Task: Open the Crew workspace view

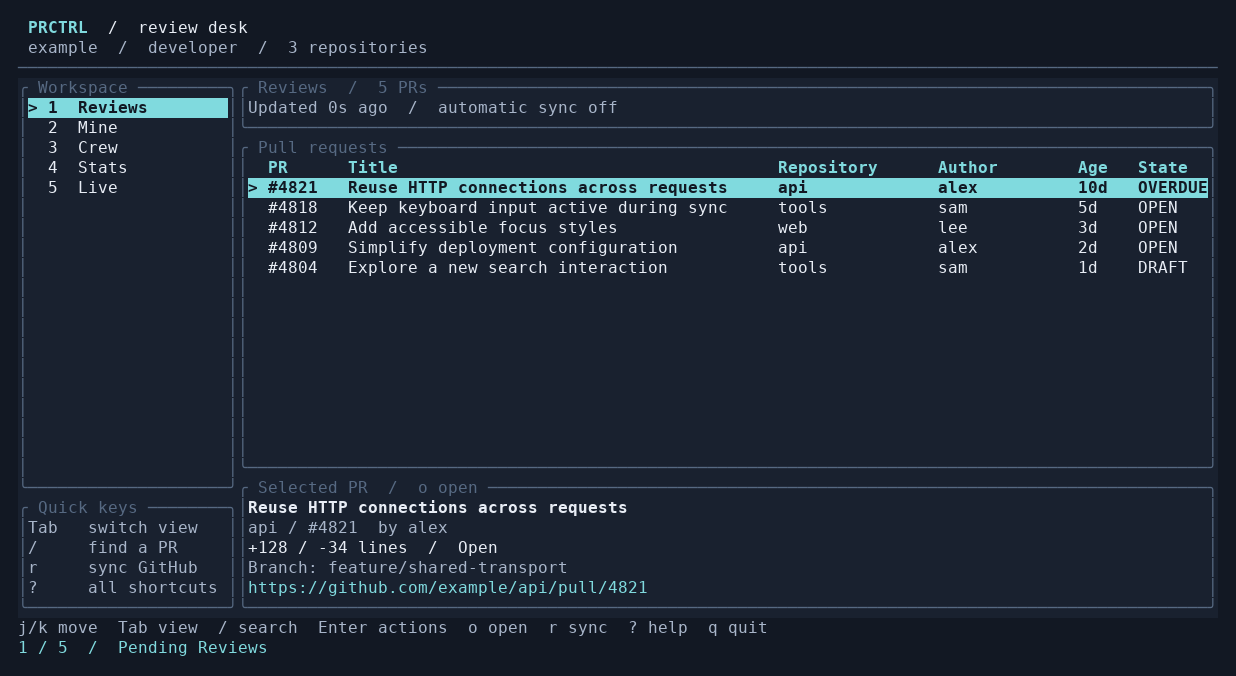Action: tap(128, 148)
